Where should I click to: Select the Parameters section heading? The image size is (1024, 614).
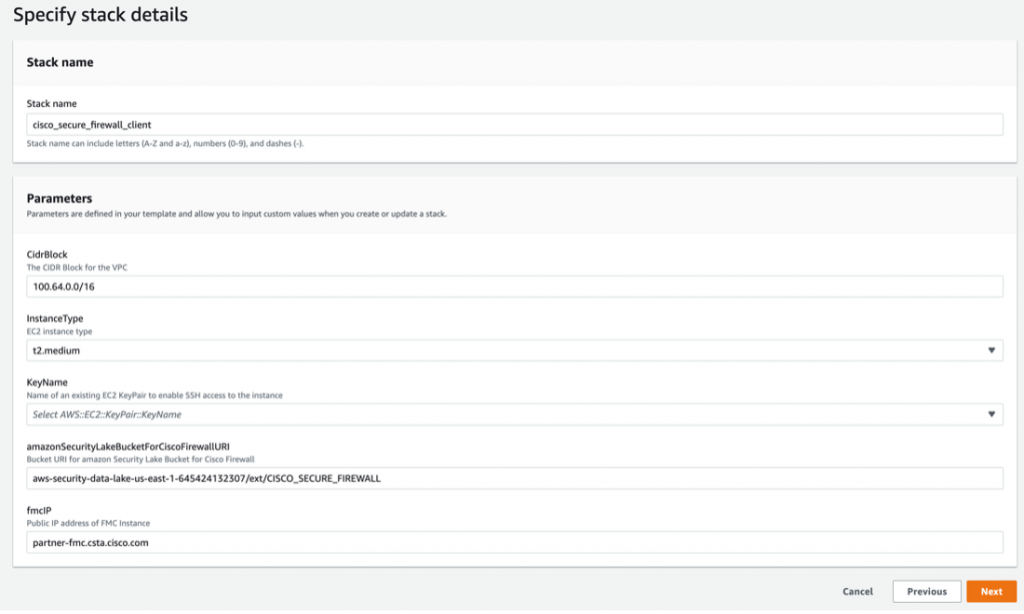[x=59, y=199]
